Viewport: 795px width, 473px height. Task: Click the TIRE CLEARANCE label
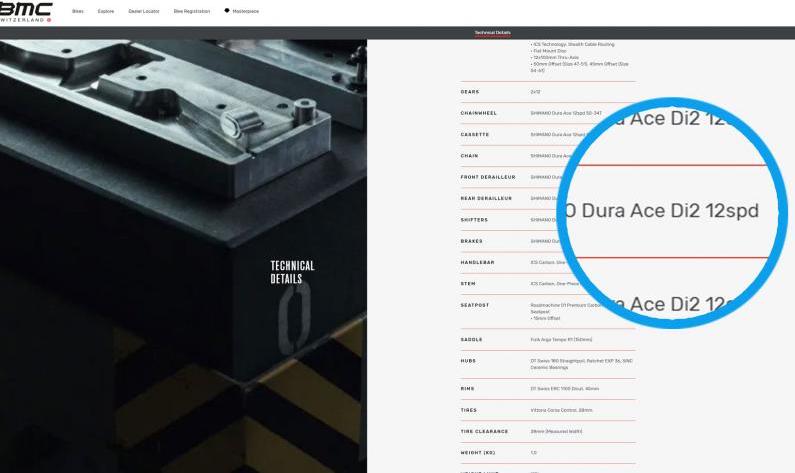(484, 431)
